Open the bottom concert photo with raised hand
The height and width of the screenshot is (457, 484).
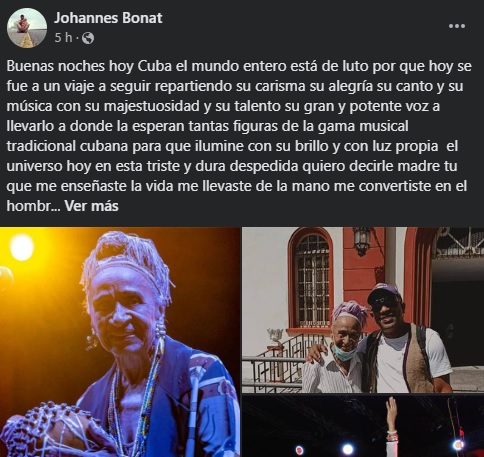363,426
